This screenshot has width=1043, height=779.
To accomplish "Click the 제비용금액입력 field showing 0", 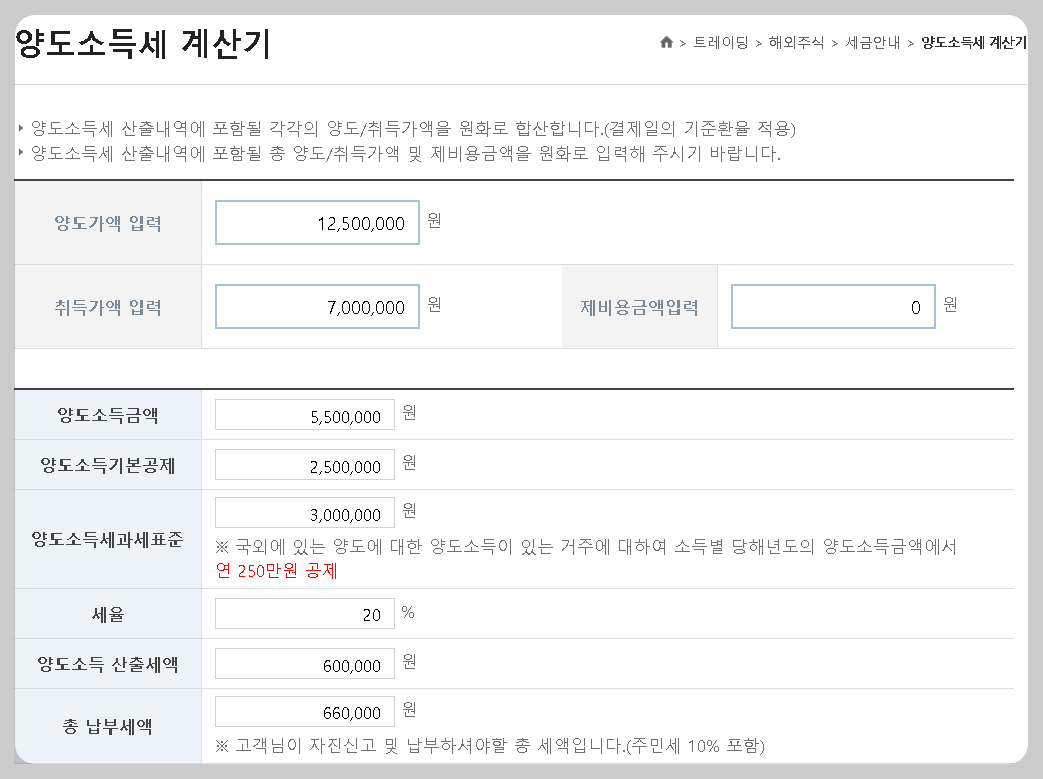I will tap(831, 307).
